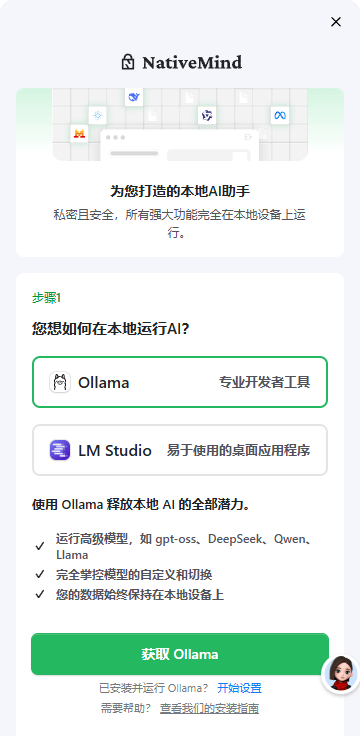Click the NativeMind lock logo icon

click(x=128, y=62)
